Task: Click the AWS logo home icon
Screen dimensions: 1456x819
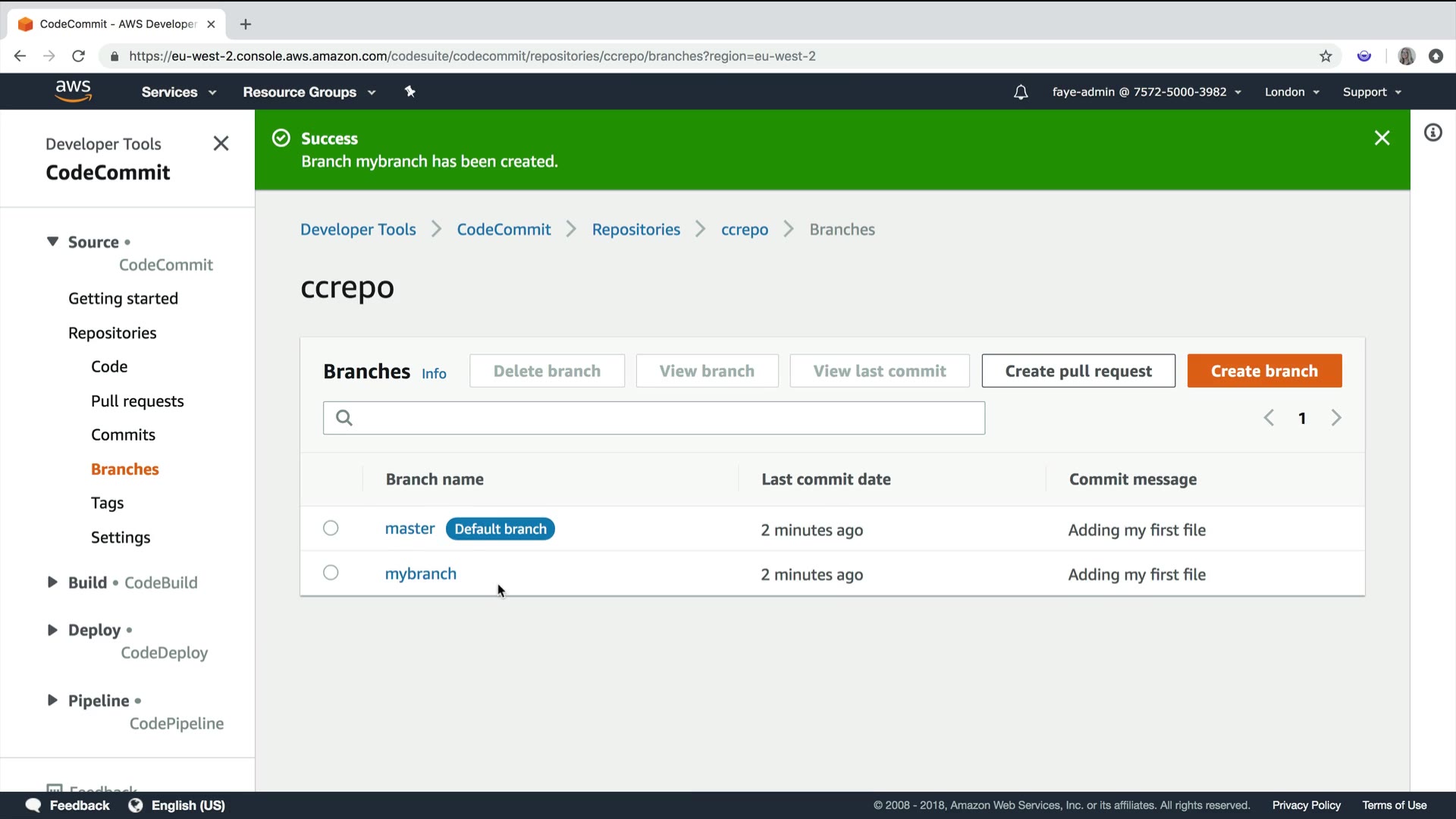Action: point(73,91)
